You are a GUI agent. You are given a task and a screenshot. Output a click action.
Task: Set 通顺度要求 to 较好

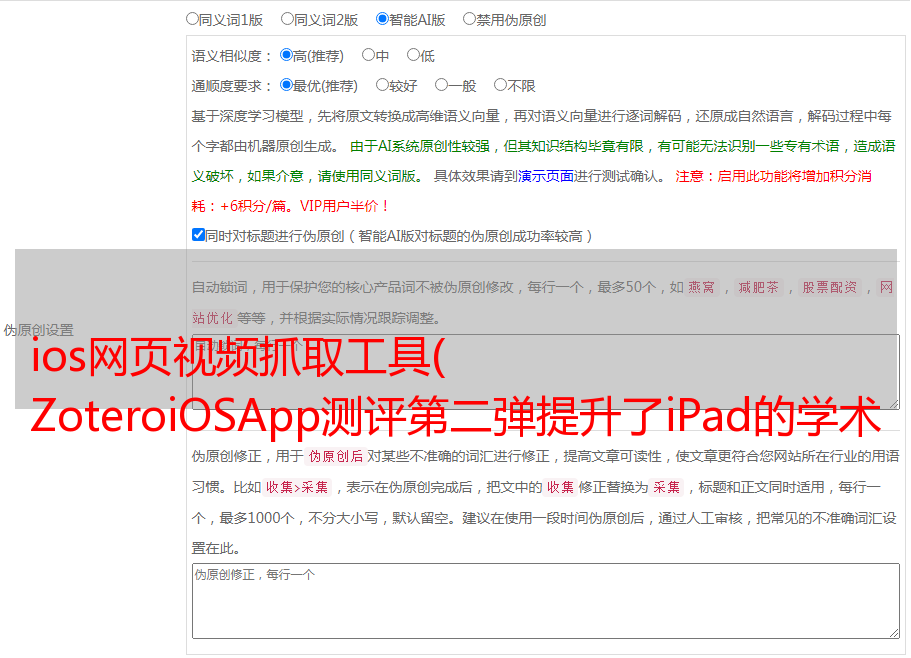[x=382, y=85]
